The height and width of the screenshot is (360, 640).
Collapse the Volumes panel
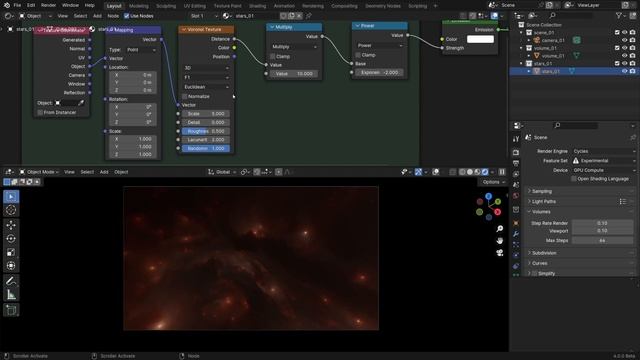coord(580,212)
